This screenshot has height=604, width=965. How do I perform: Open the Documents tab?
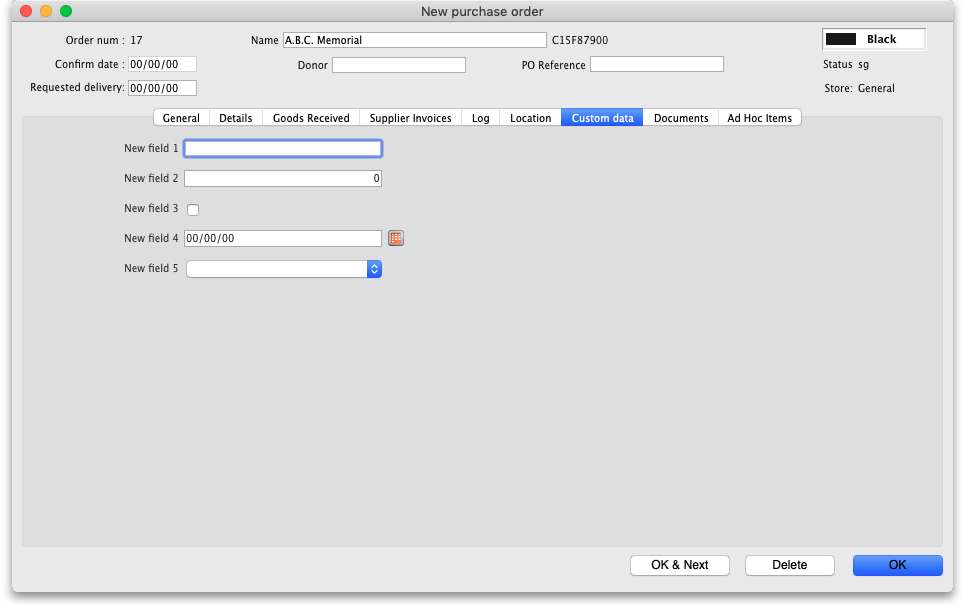click(681, 118)
